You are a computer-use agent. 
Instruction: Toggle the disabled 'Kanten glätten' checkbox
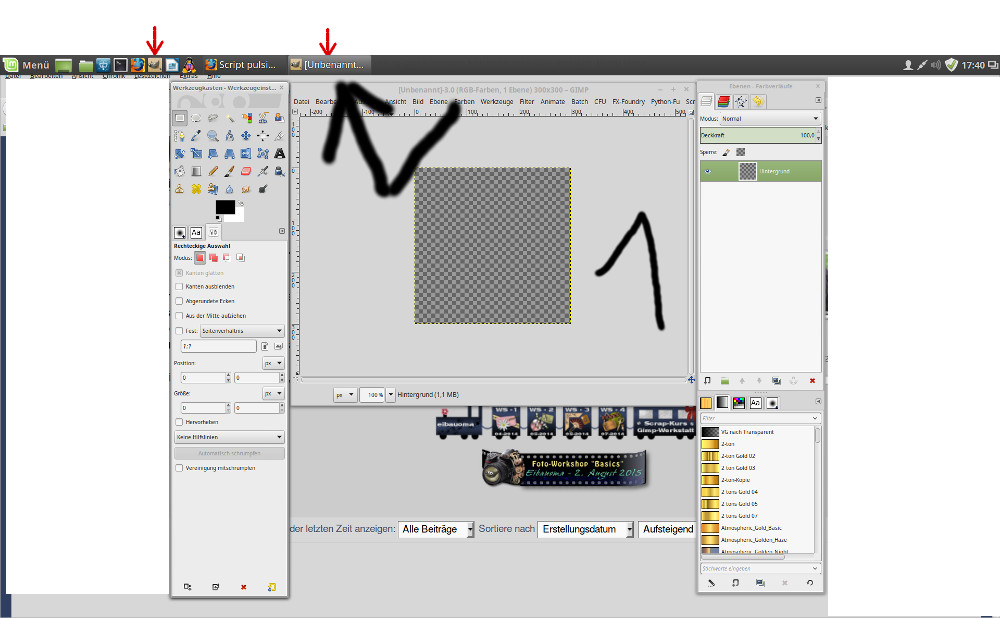179,273
